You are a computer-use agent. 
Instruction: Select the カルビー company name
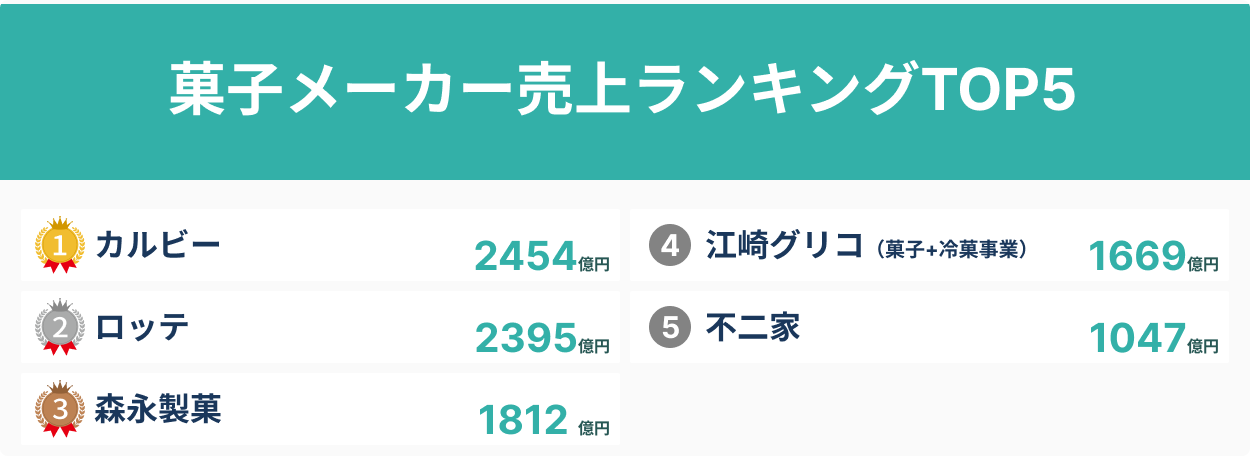coord(157,244)
